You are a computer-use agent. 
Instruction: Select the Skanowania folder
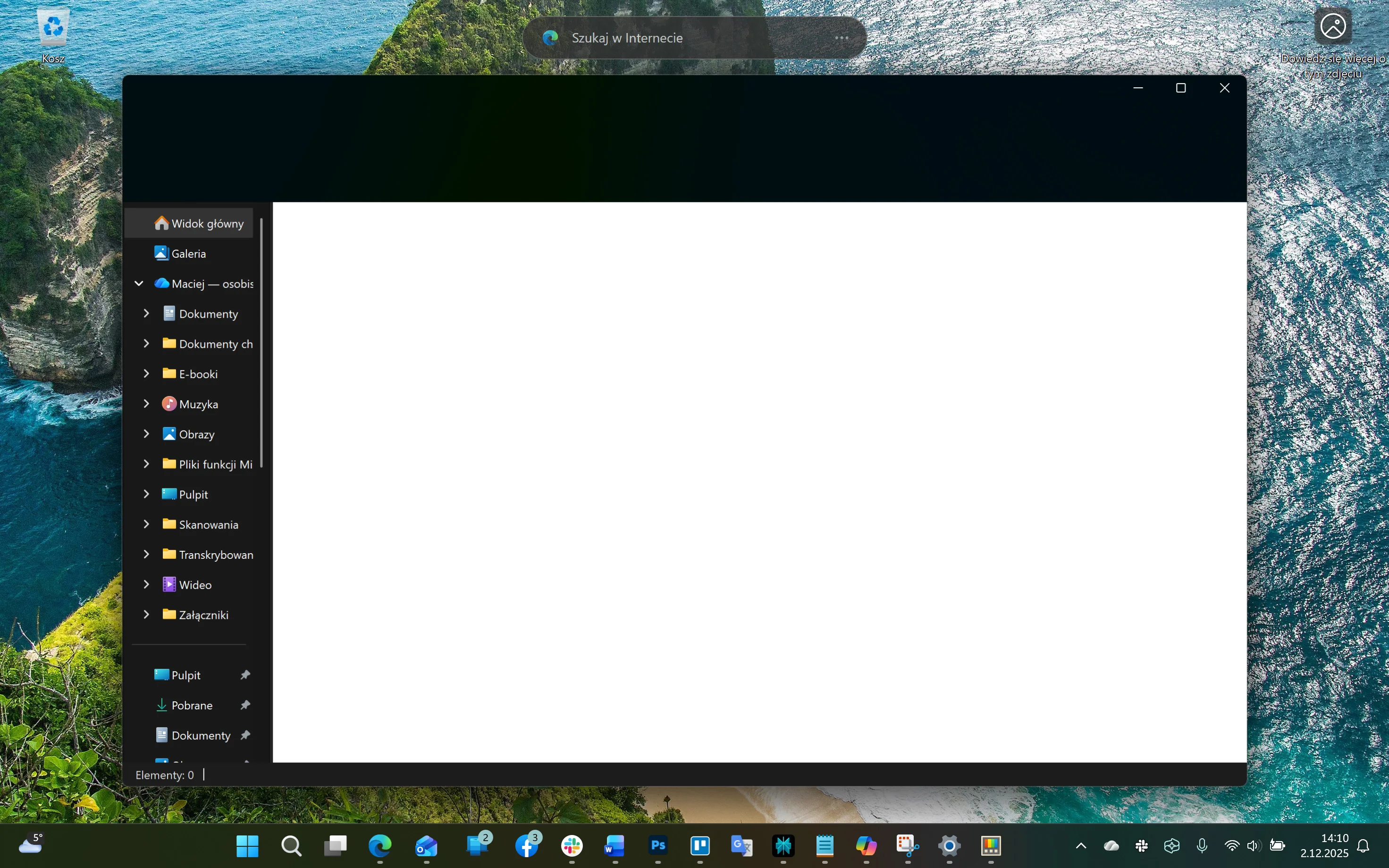point(208,524)
